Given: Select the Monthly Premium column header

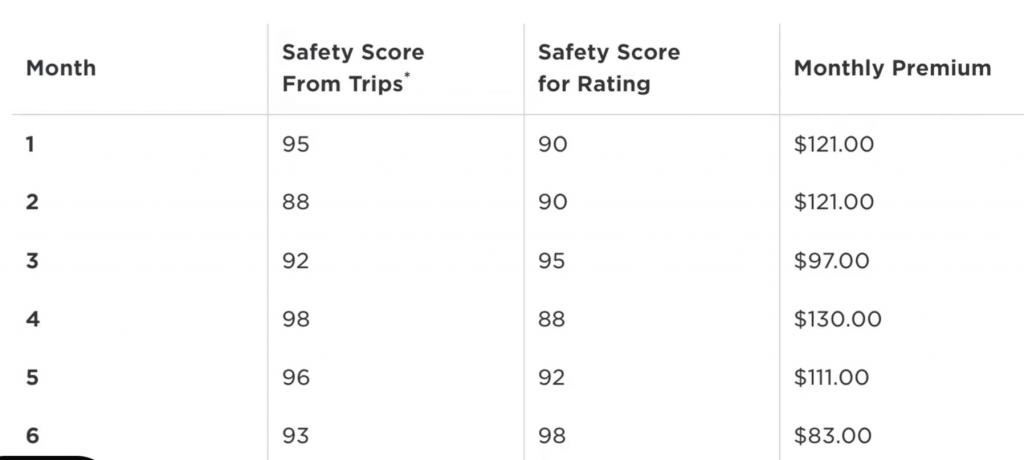Looking at the screenshot, I should [892, 68].
